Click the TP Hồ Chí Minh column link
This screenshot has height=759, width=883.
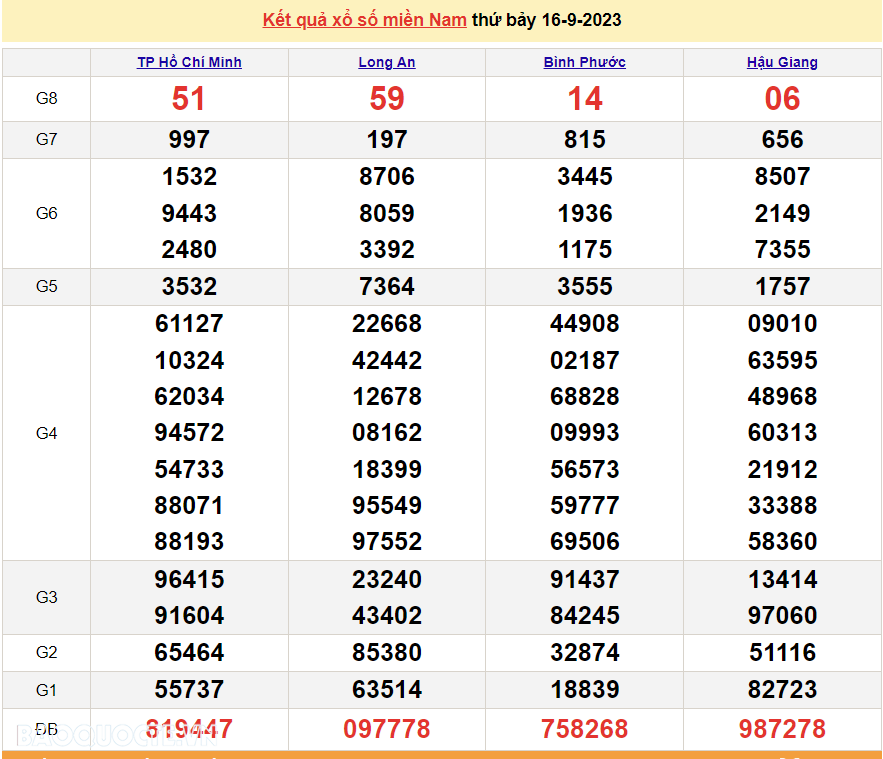189,62
